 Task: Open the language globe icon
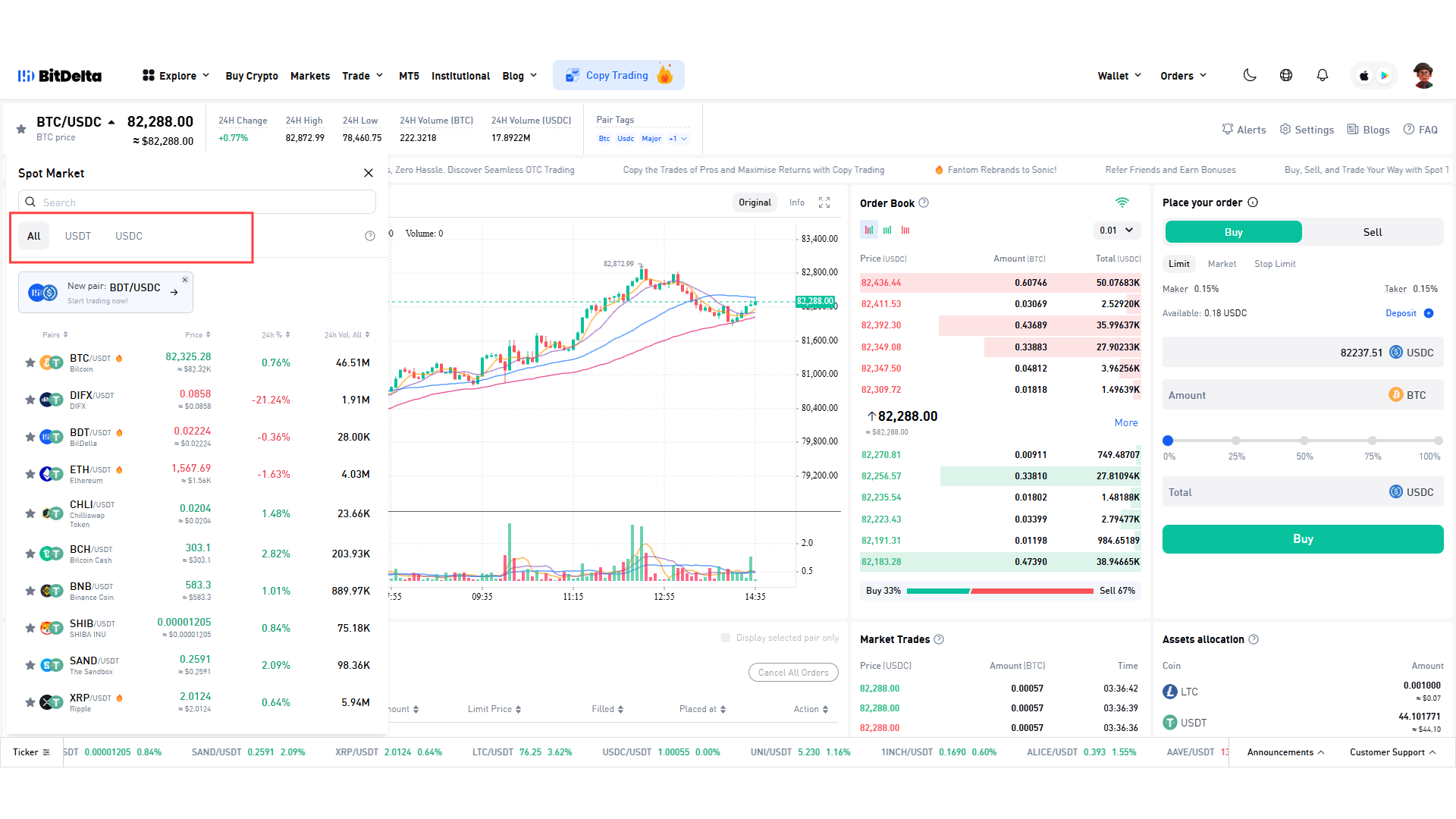click(x=1286, y=75)
